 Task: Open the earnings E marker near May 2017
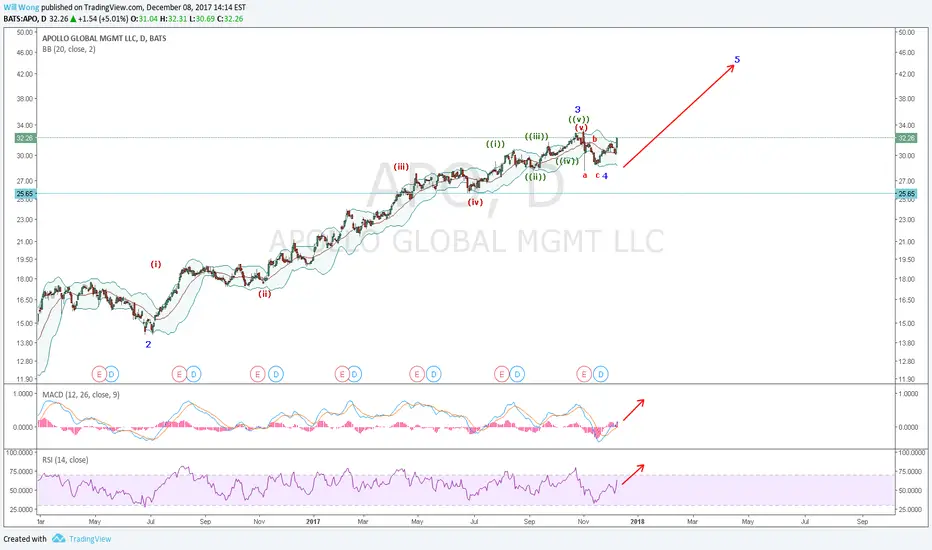(x=417, y=374)
